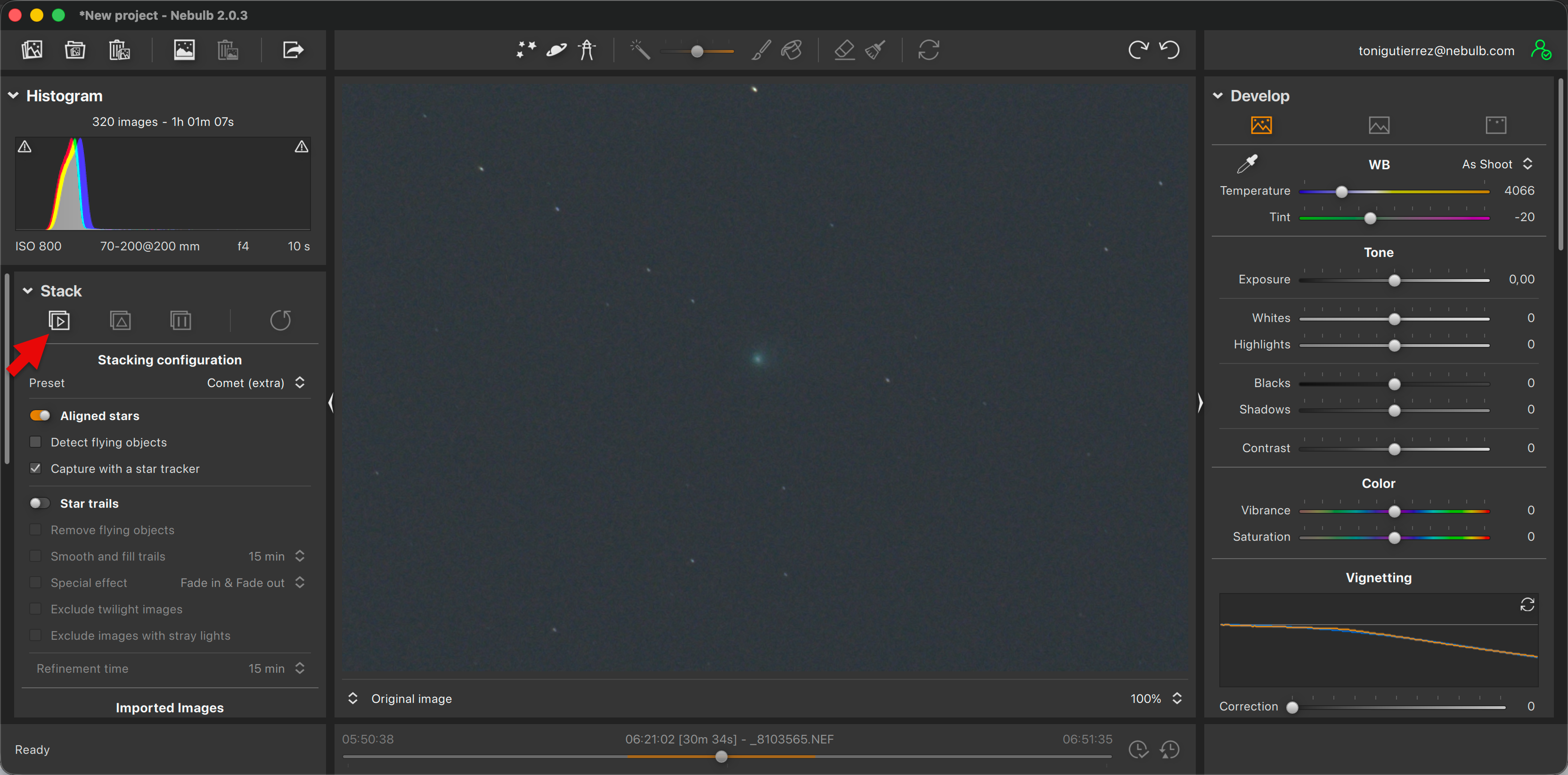Open the WB As Shoot dropdown

[x=1496, y=165]
